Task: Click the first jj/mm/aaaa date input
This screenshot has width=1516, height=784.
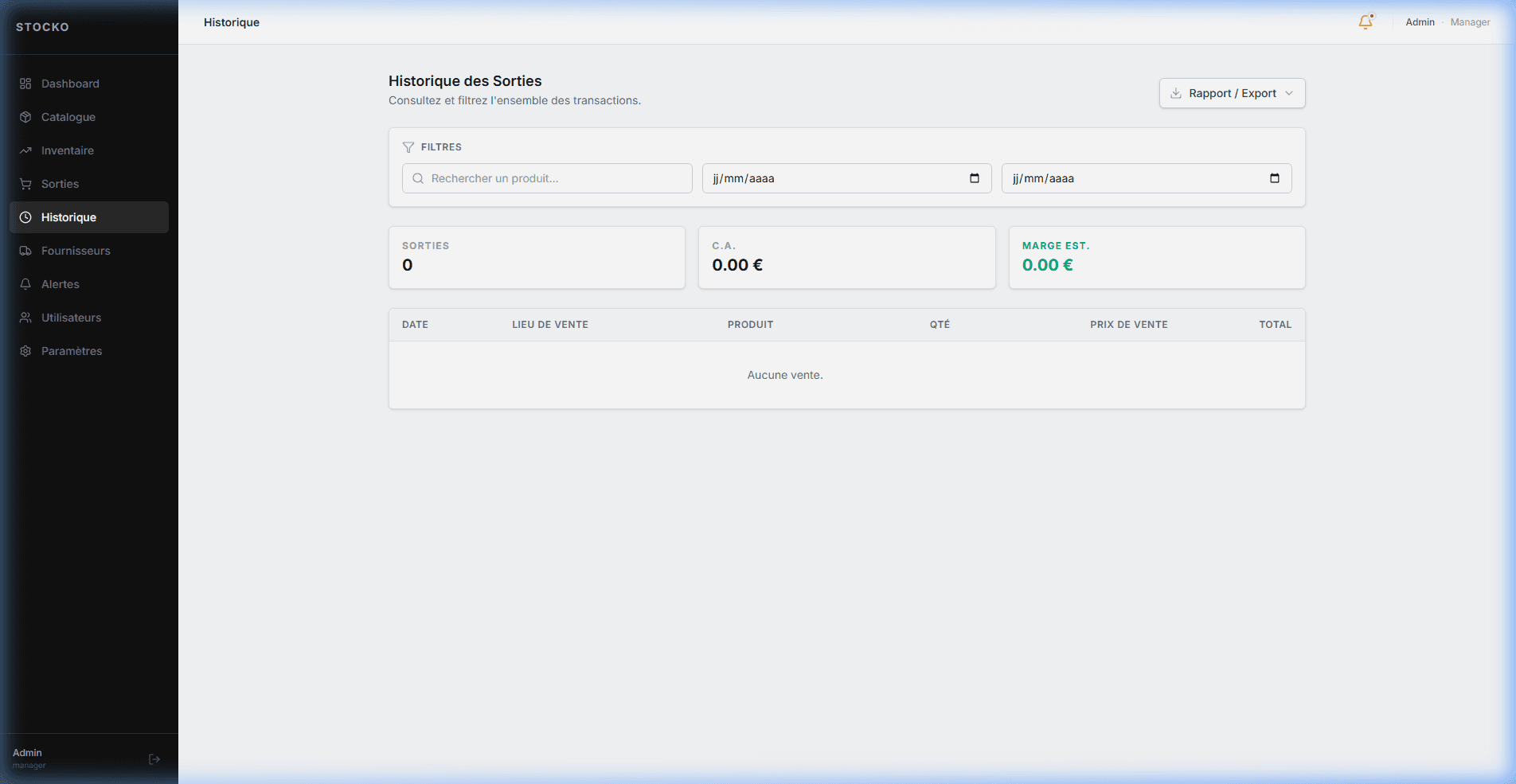Action: pyautogui.click(x=846, y=178)
